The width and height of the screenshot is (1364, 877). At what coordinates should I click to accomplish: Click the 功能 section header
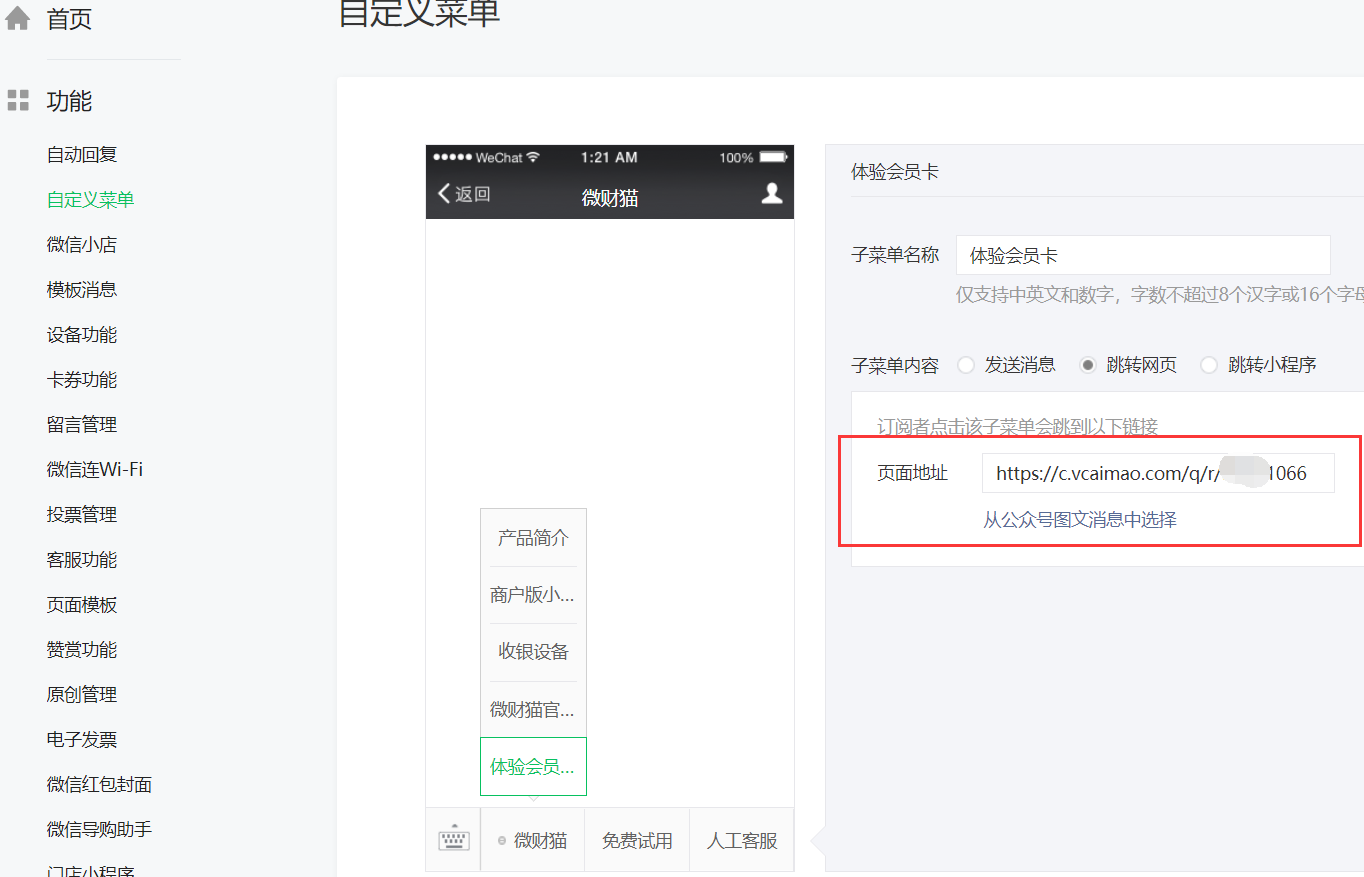69,101
